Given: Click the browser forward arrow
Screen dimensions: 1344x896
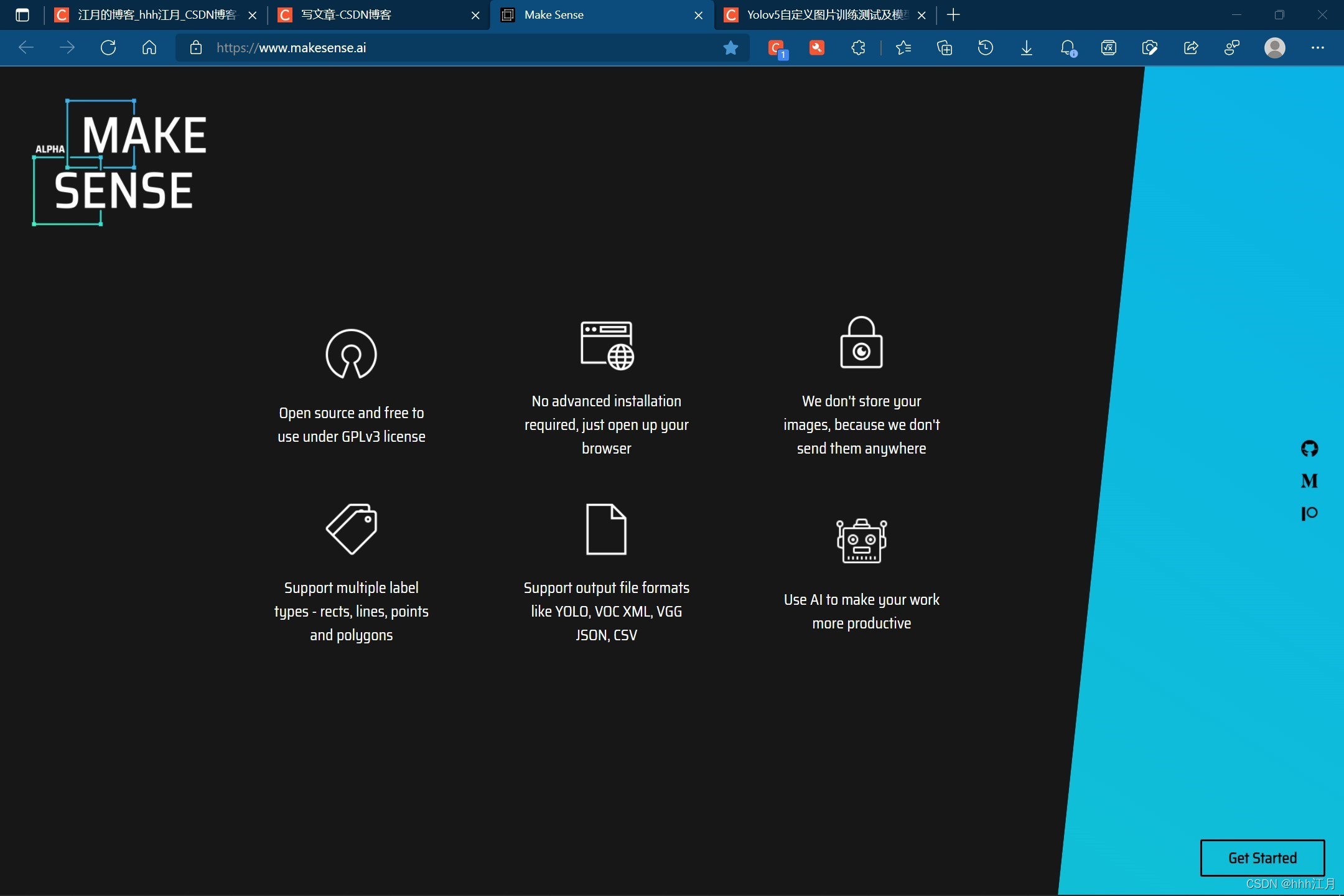Looking at the screenshot, I should click(x=67, y=47).
